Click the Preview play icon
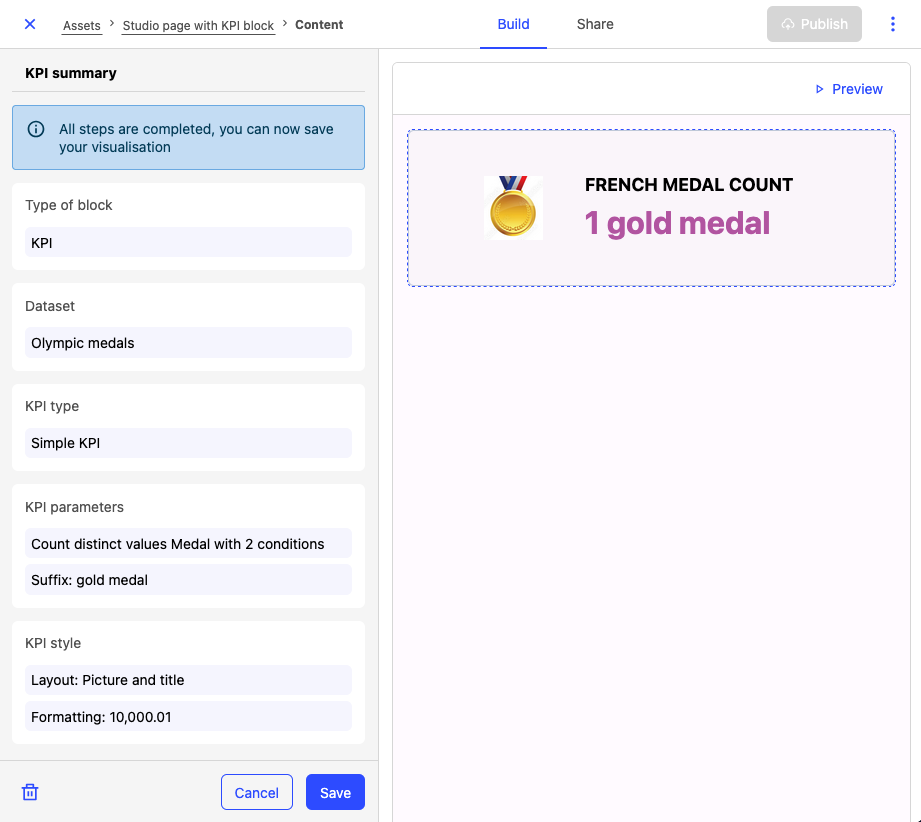Image resolution: width=921 pixels, height=822 pixels. click(820, 89)
